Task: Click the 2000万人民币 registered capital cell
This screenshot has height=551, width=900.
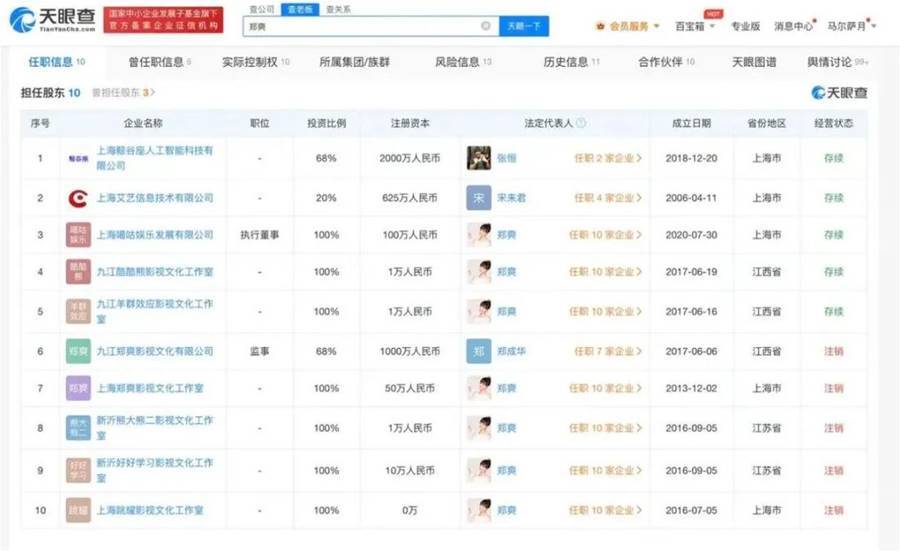Action: (x=410, y=158)
